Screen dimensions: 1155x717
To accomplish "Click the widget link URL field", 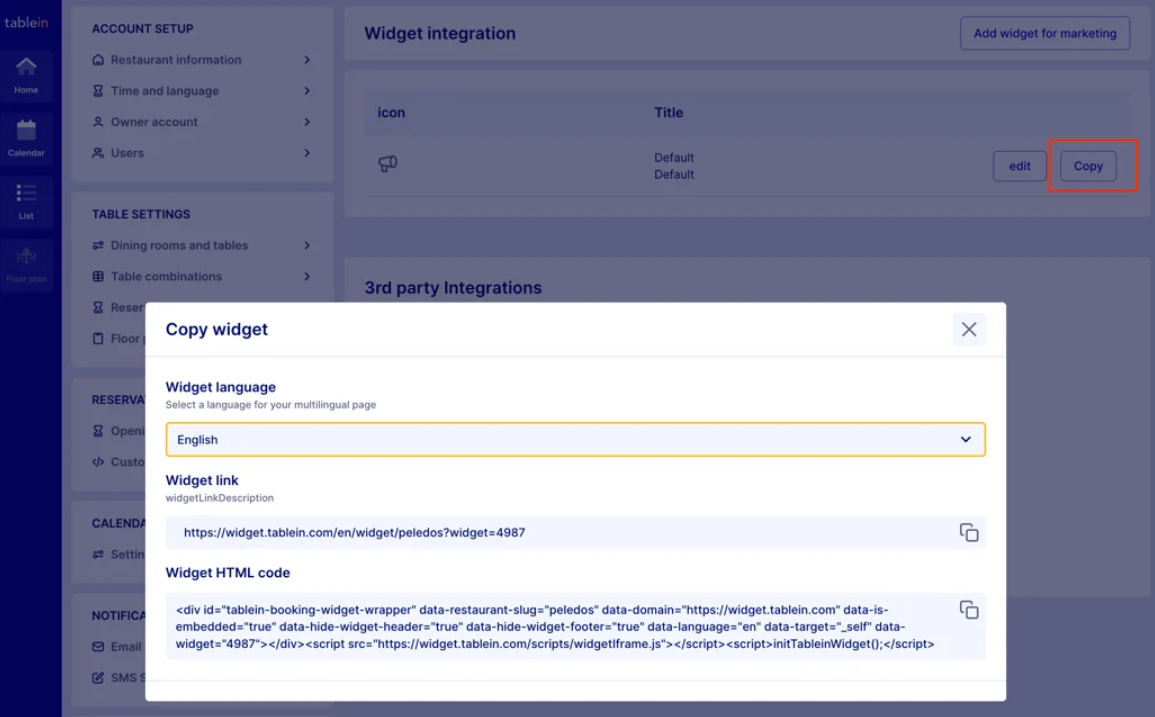I will point(575,532).
